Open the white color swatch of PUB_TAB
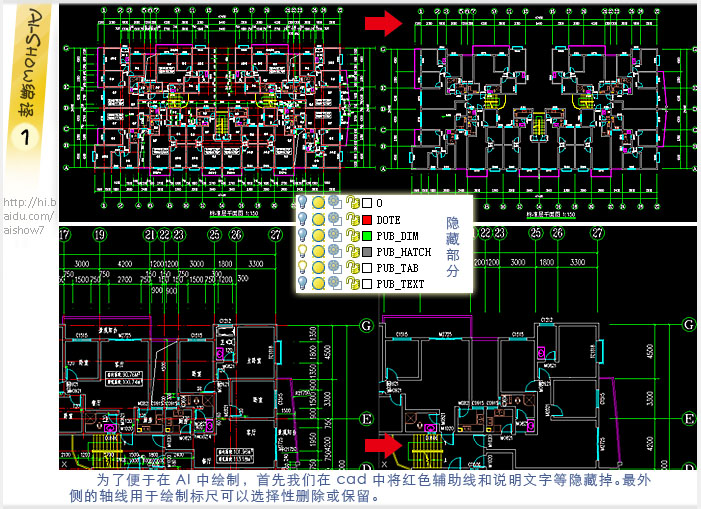701x509 pixels. pos(367,268)
